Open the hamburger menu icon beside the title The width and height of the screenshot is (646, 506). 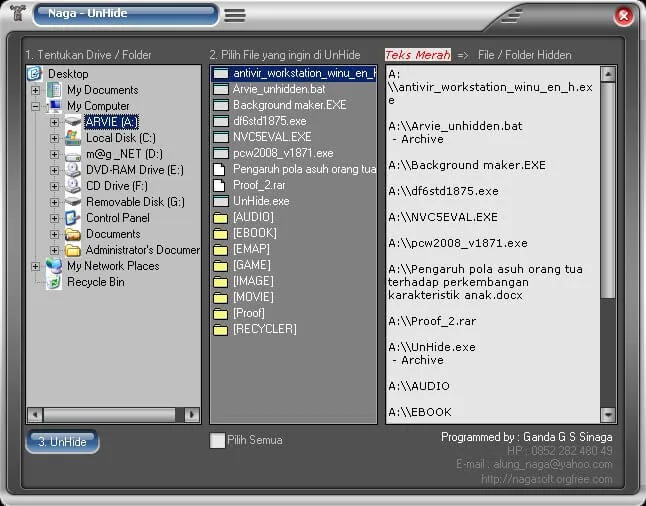click(235, 15)
